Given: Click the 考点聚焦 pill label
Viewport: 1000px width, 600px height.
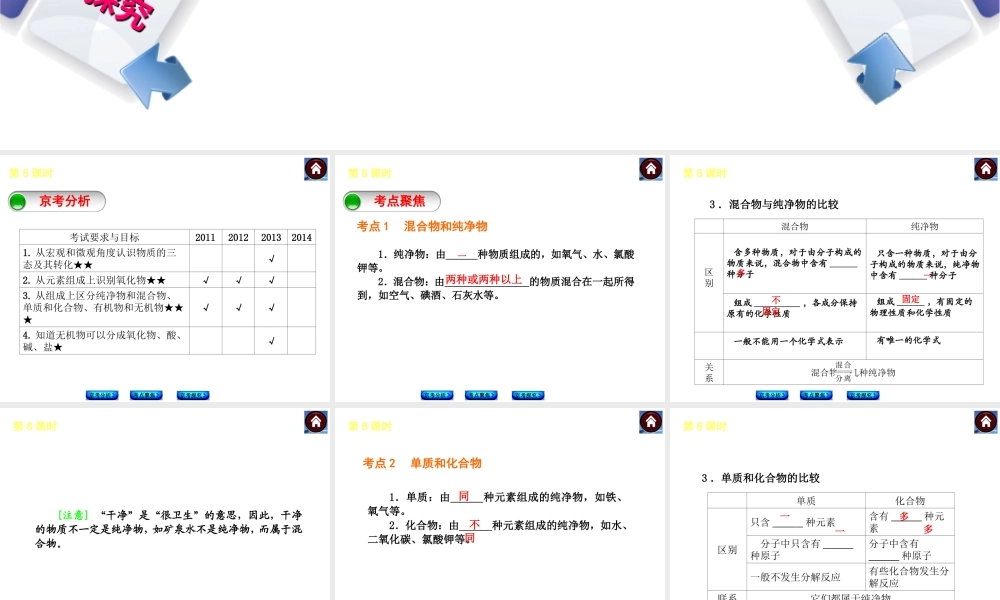Looking at the screenshot, I should (392, 201).
